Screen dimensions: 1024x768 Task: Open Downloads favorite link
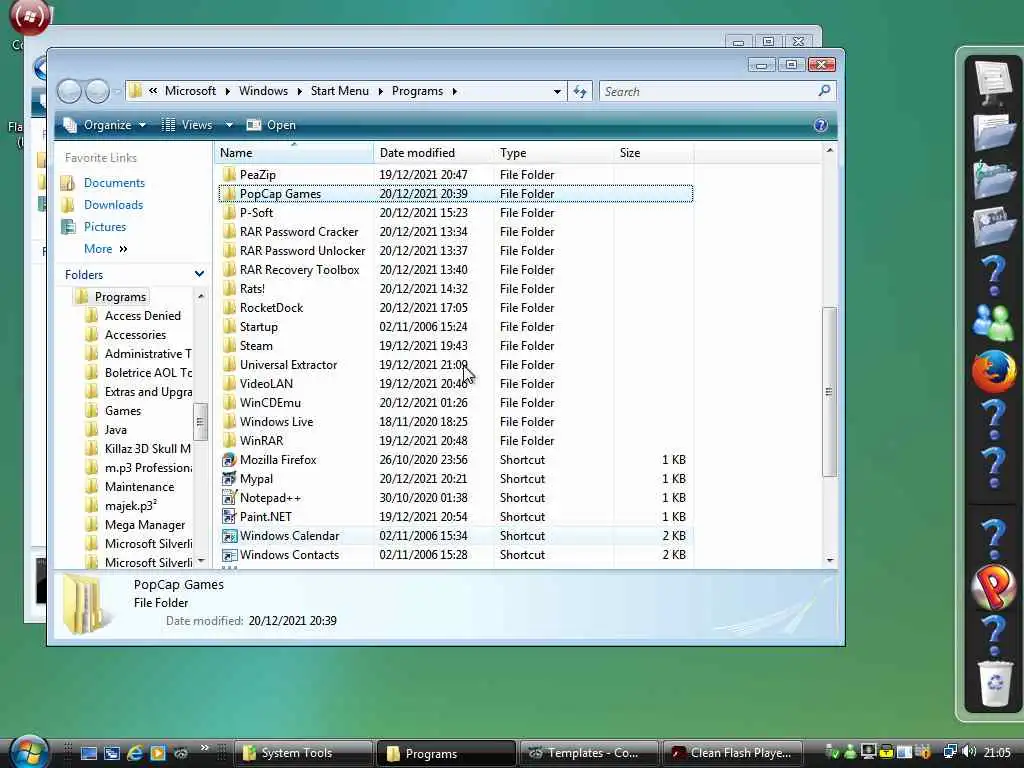(113, 205)
